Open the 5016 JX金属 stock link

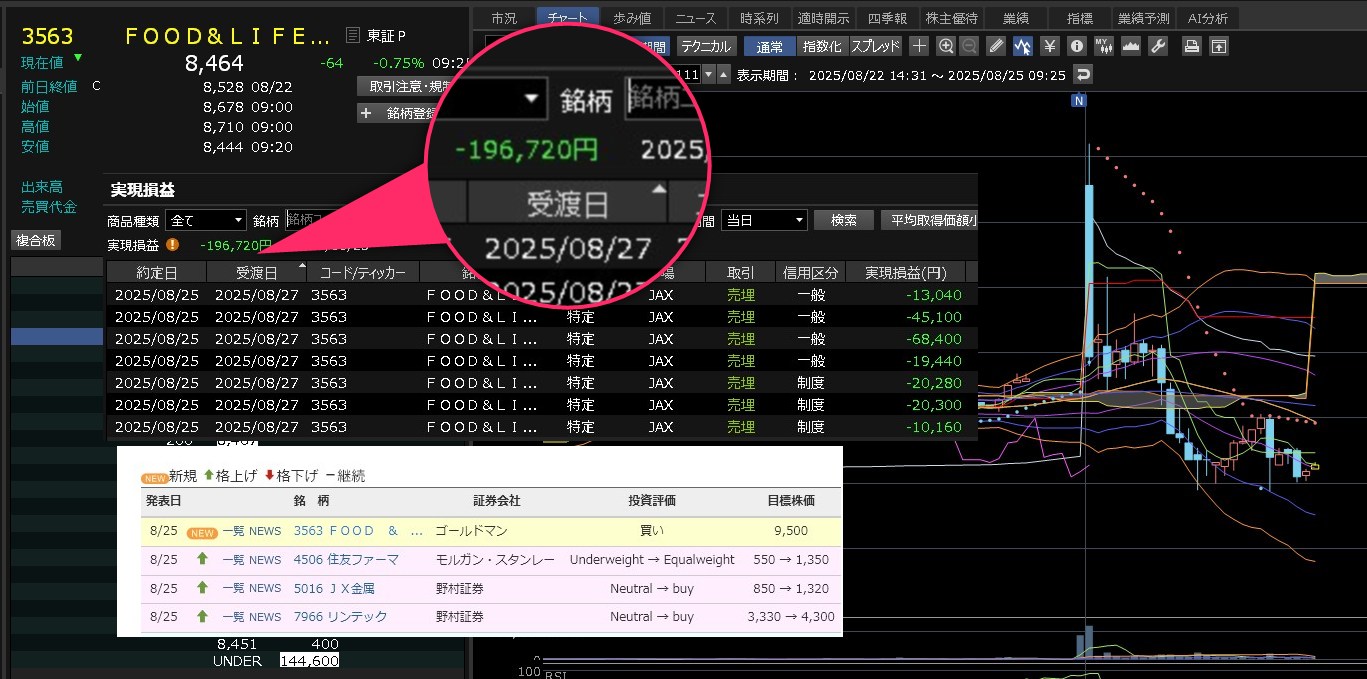point(334,589)
